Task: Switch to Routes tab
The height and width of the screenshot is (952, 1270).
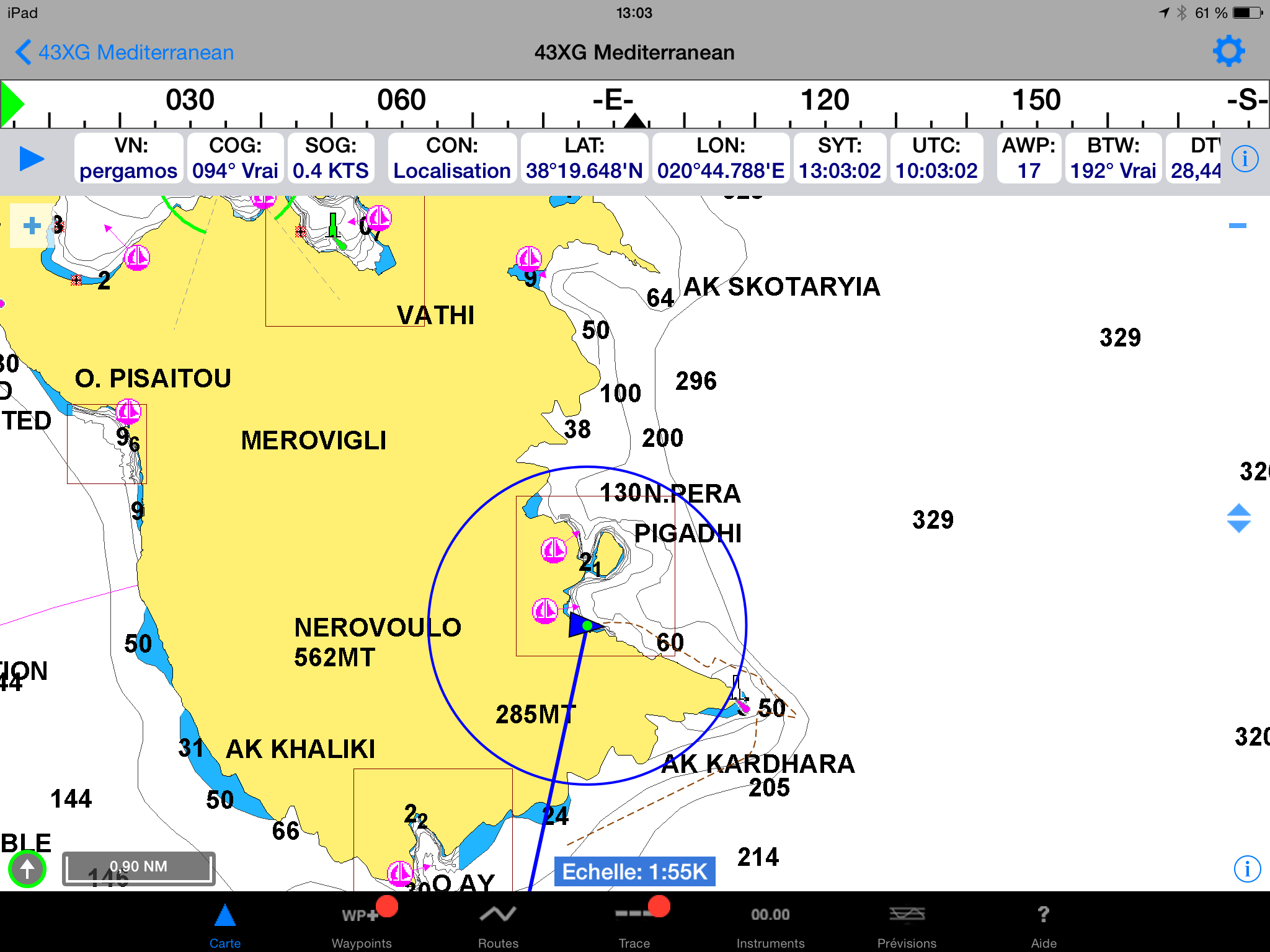Action: pos(498,923)
